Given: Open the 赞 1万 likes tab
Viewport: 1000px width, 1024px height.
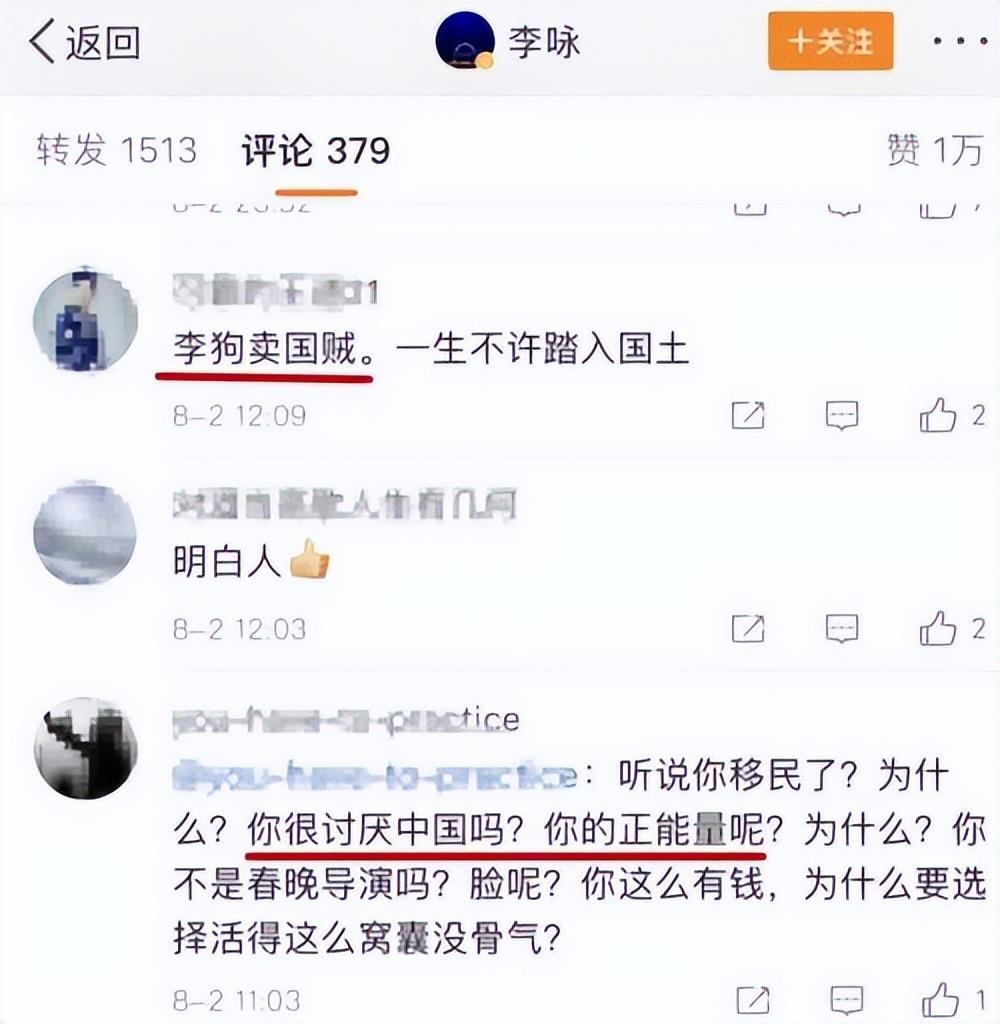Looking at the screenshot, I should coord(935,150).
